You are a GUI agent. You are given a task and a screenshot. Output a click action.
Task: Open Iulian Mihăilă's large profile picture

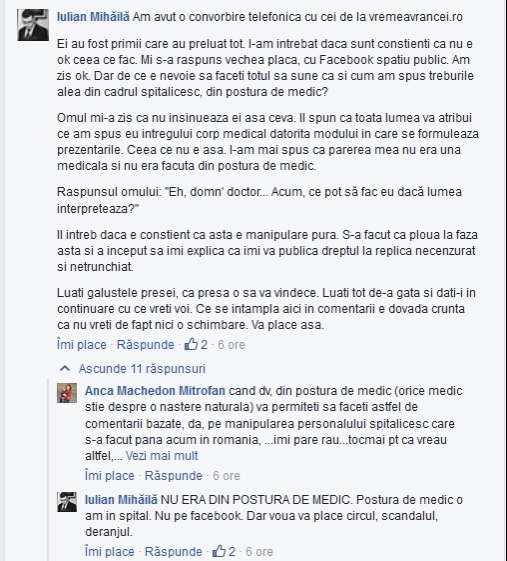click(x=33, y=25)
